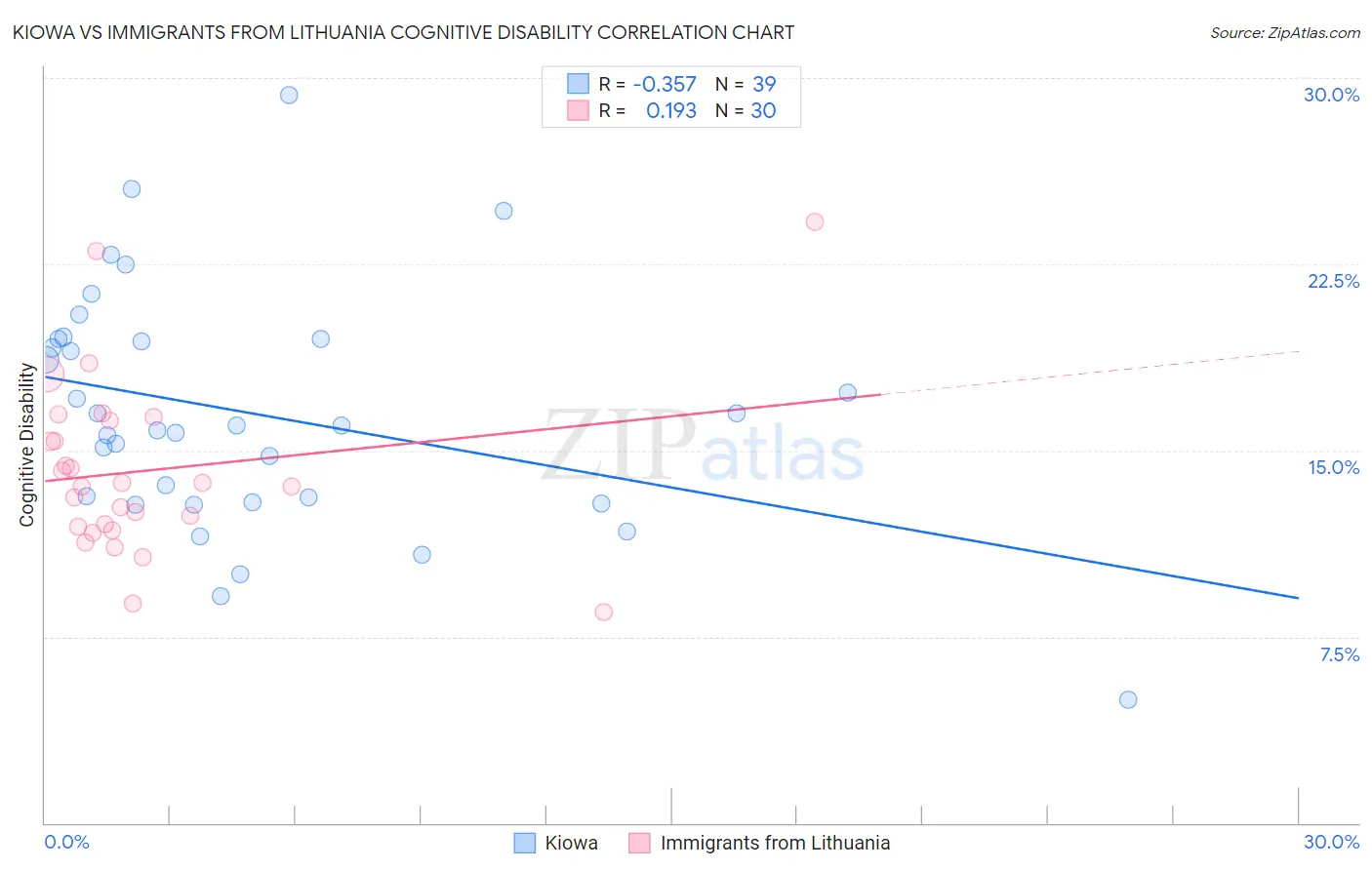
Task: Select the Kiowa legend label
Action: click(571, 843)
